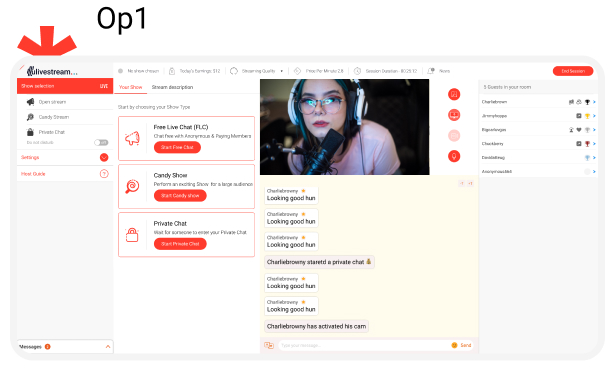Click the Start Private Chat button

180,244
